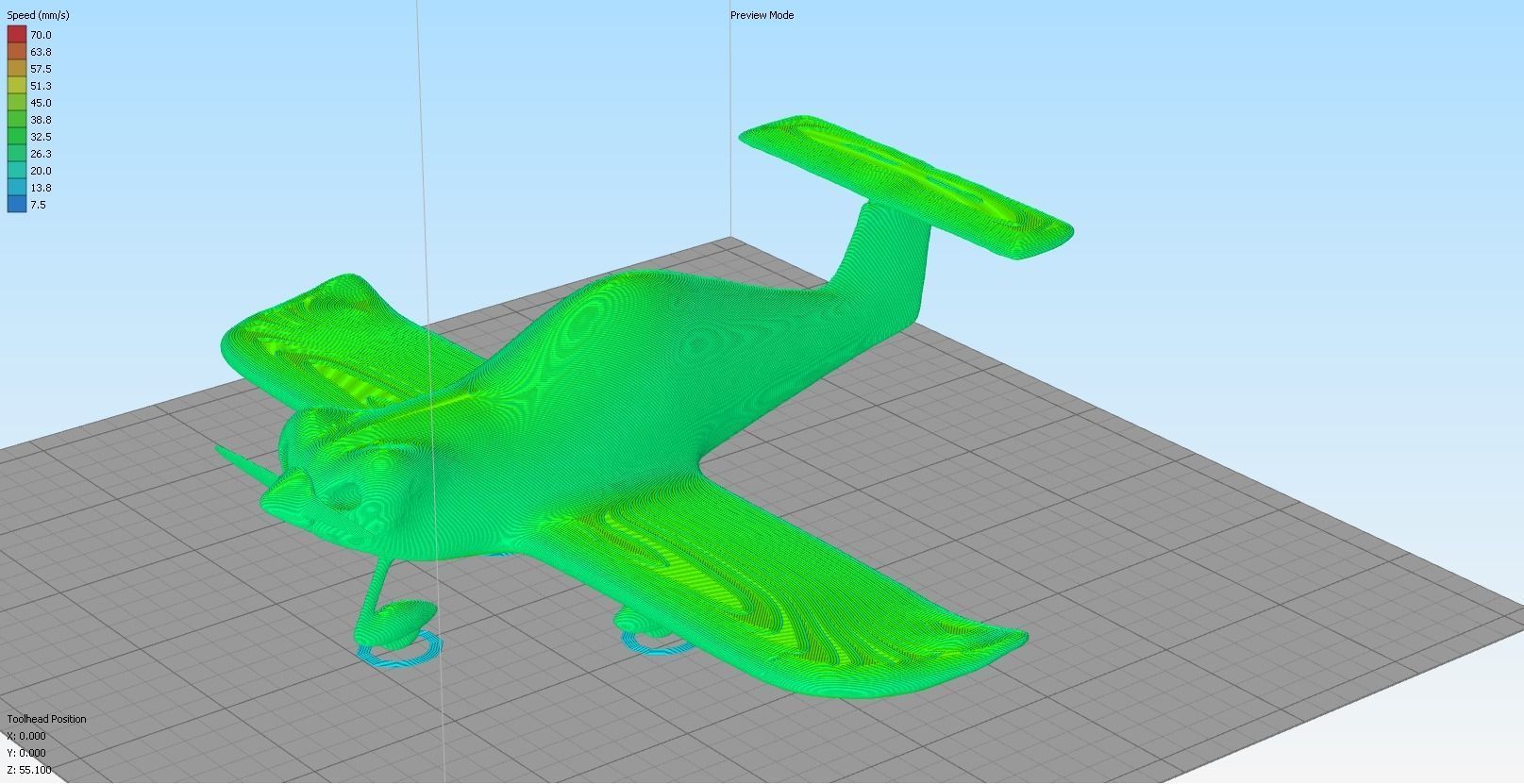Screen dimensions: 1524x784
Task: Click the 63.8 speed legend swatch
Action: 17,52
